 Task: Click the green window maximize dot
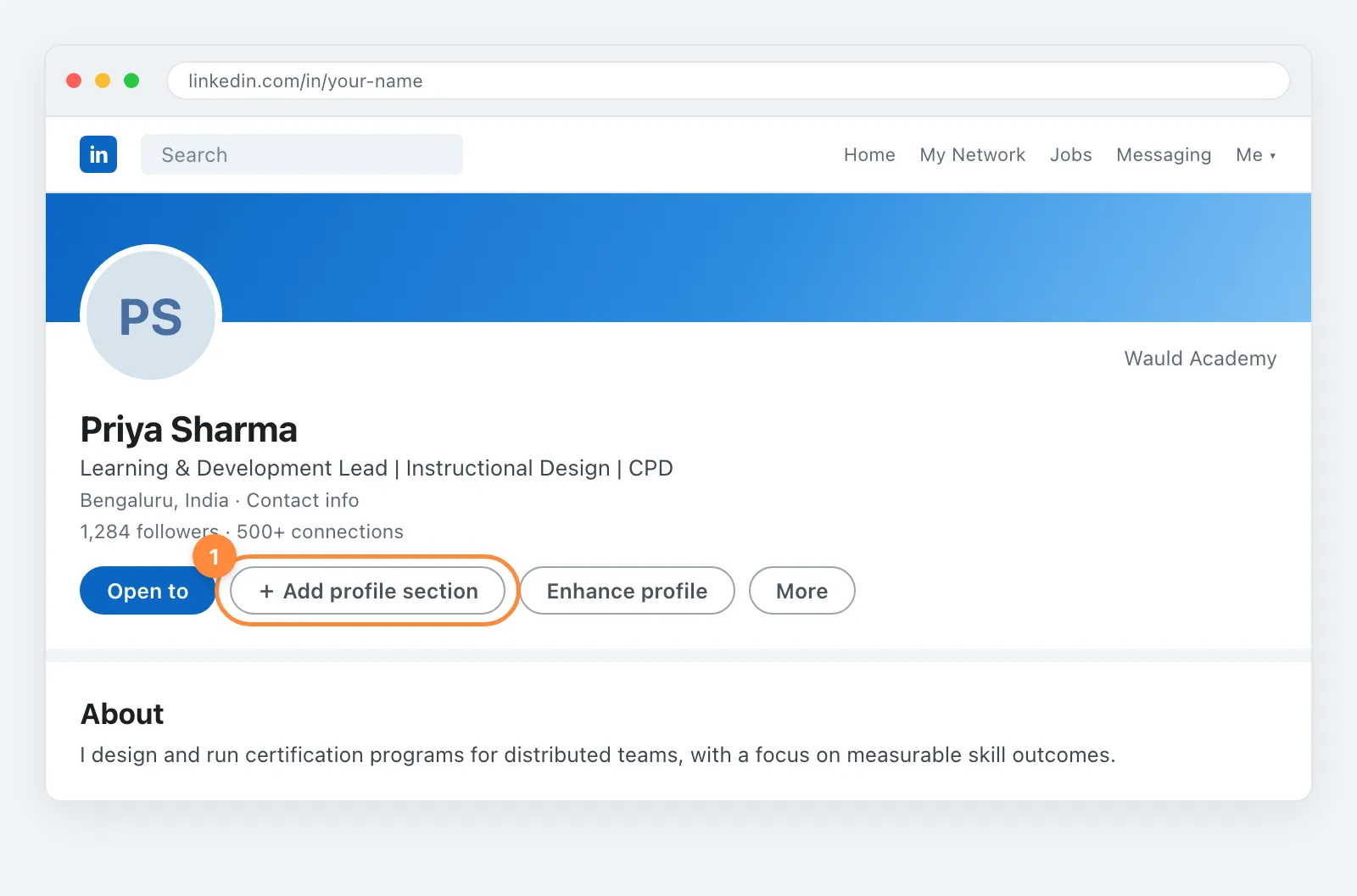pyautogui.click(x=131, y=81)
